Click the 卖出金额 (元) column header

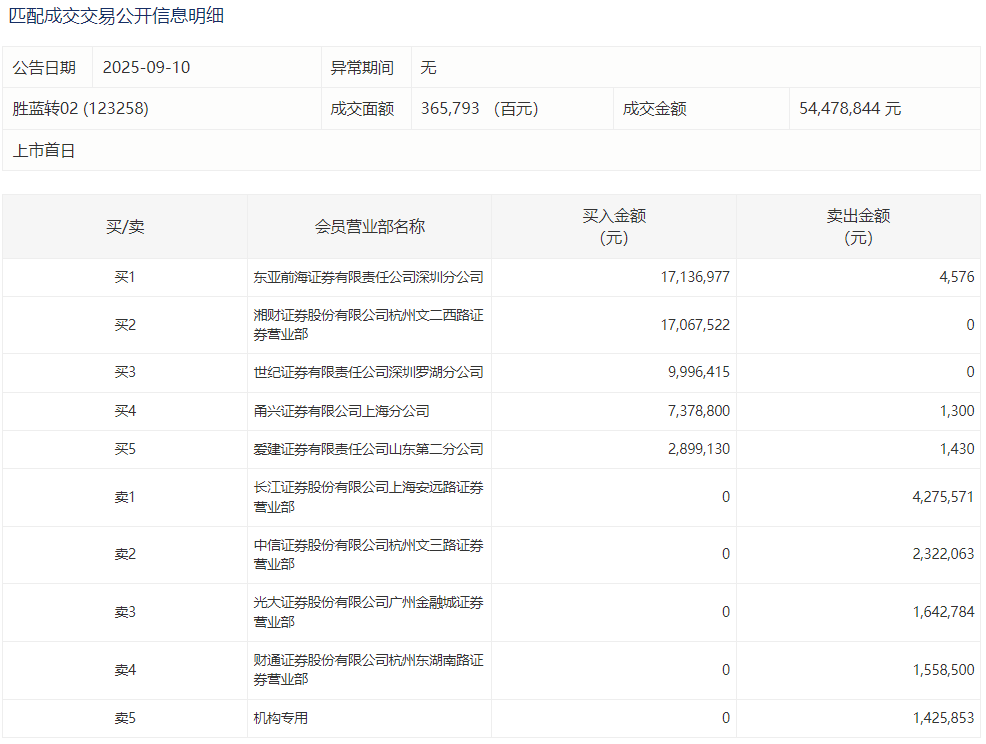tap(858, 227)
